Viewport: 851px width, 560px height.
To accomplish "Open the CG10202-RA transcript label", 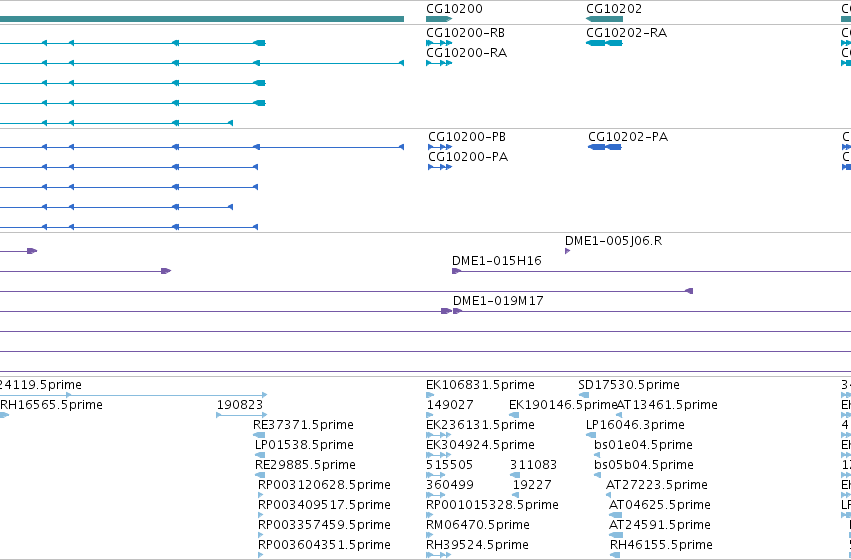I will click(x=627, y=33).
